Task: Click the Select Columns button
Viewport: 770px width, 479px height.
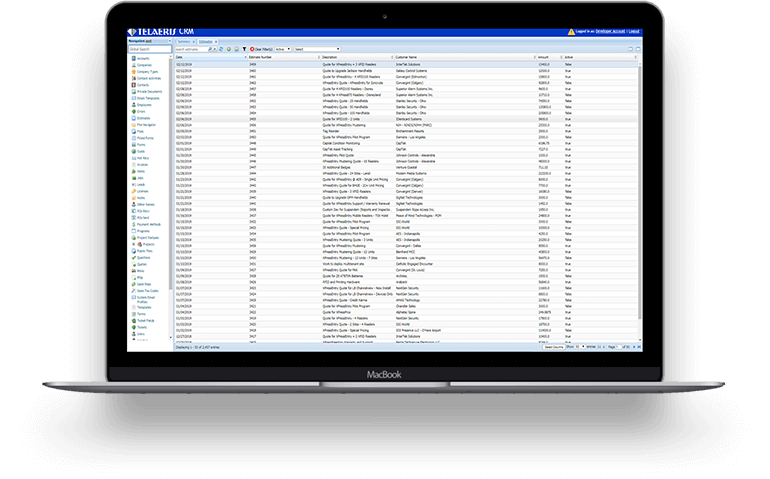Action: (554, 347)
